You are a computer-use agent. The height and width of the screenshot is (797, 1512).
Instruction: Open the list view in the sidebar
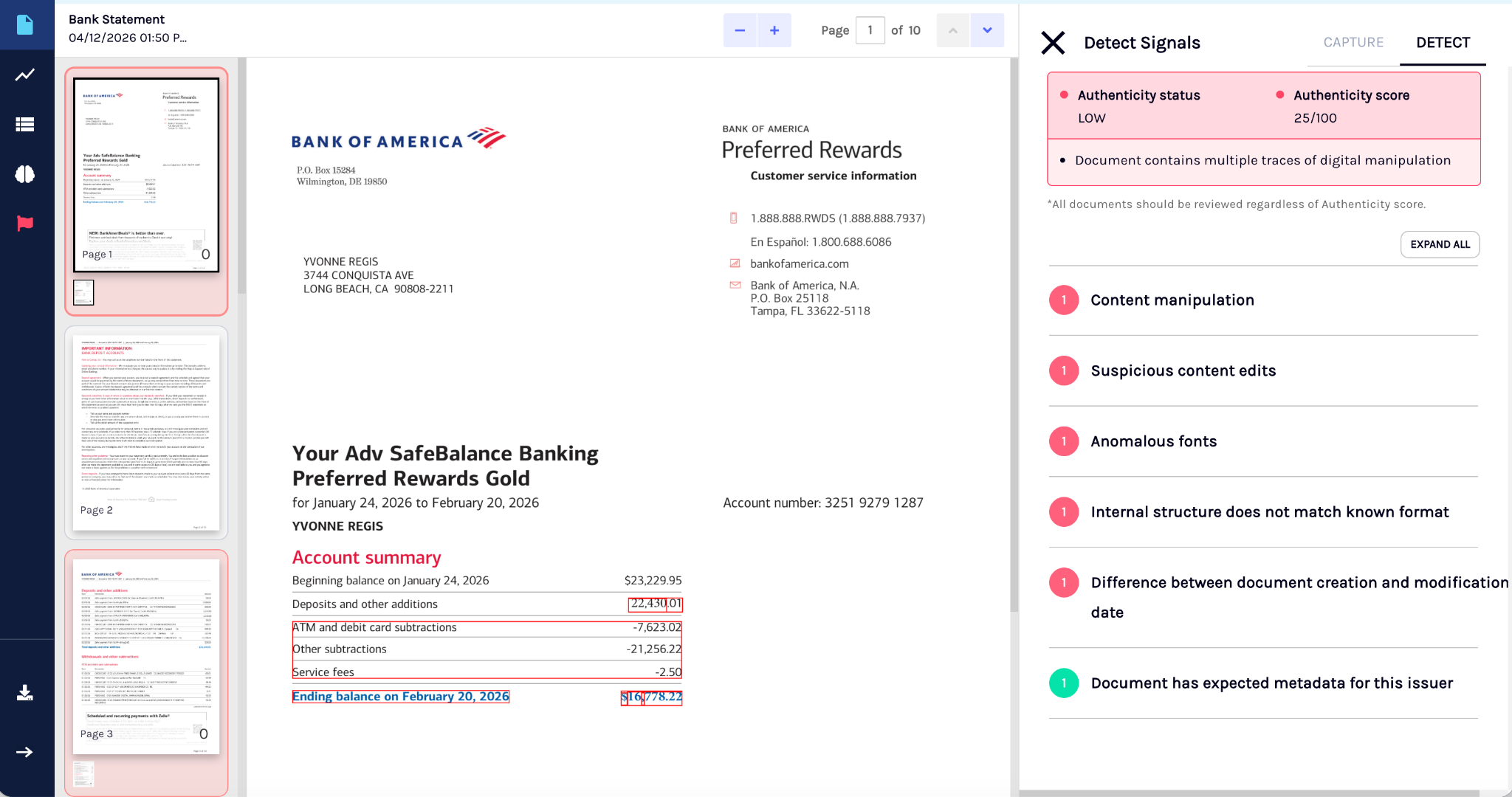25,124
